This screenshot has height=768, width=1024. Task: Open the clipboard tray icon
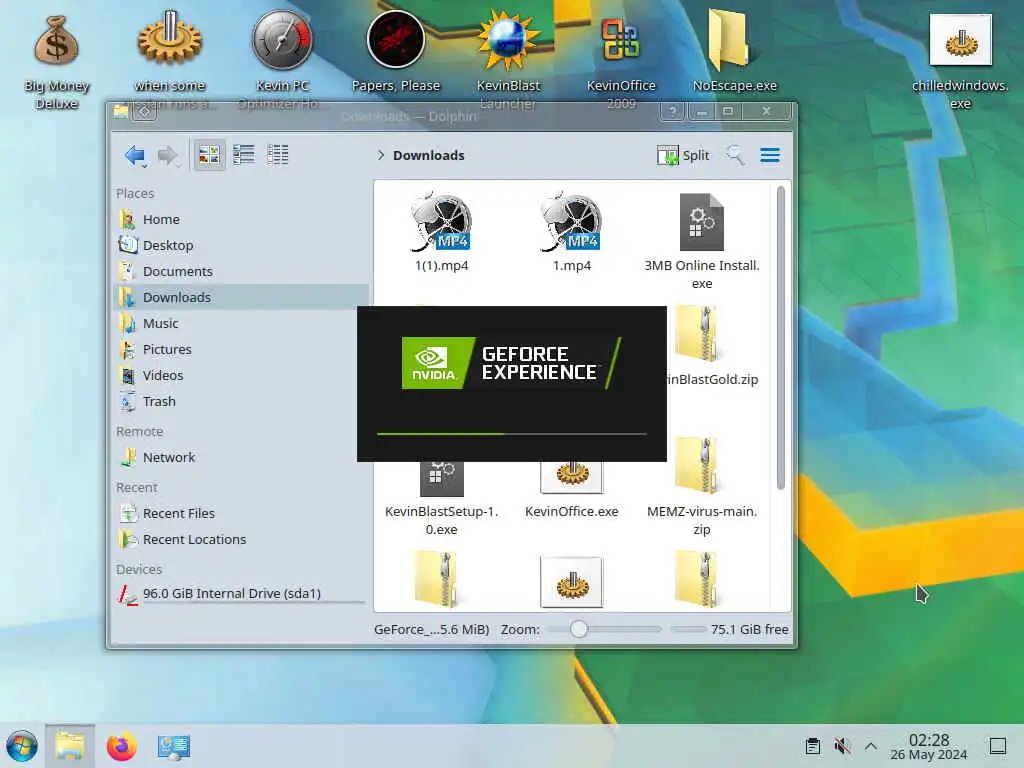[812, 746]
